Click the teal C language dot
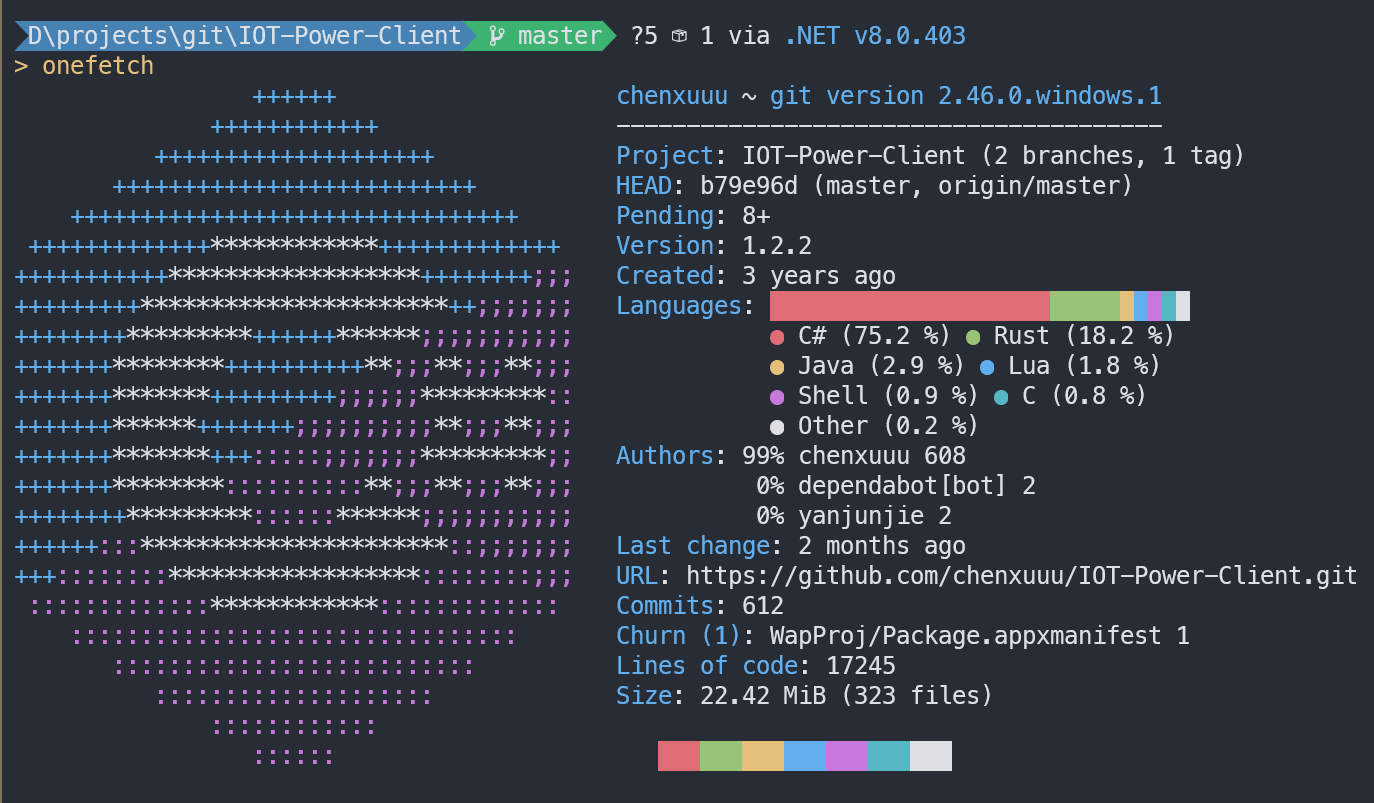The width and height of the screenshot is (1374, 803). [1001, 397]
